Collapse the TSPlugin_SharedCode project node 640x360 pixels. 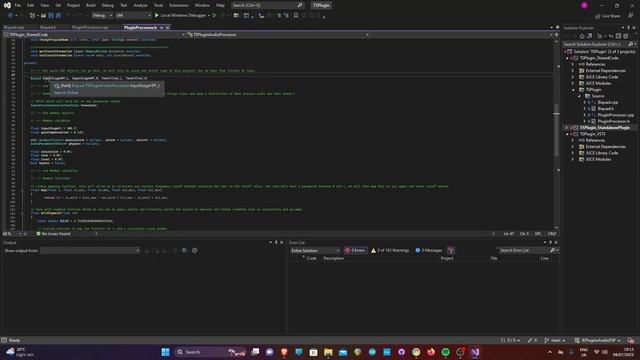567,58
